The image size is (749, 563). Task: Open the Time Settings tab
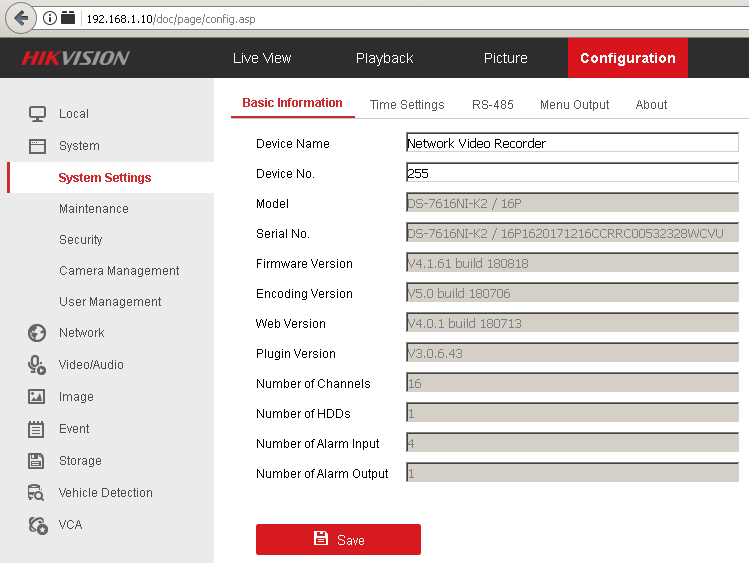[406, 105]
